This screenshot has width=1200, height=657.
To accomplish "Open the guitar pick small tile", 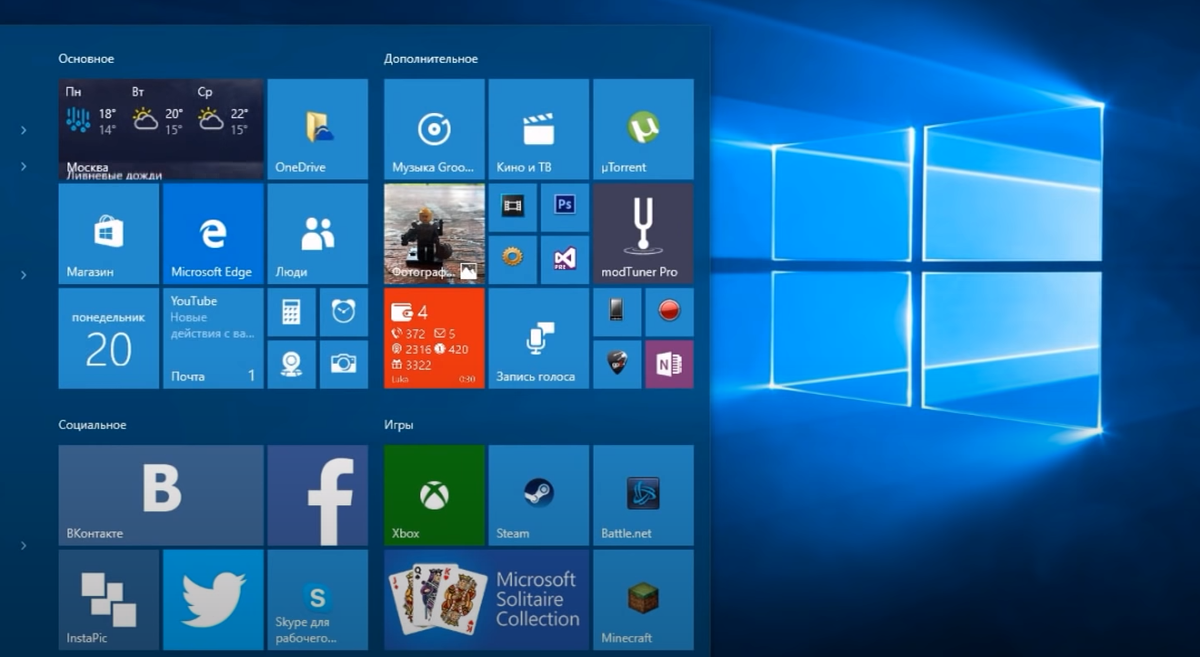I will [617, 364].
